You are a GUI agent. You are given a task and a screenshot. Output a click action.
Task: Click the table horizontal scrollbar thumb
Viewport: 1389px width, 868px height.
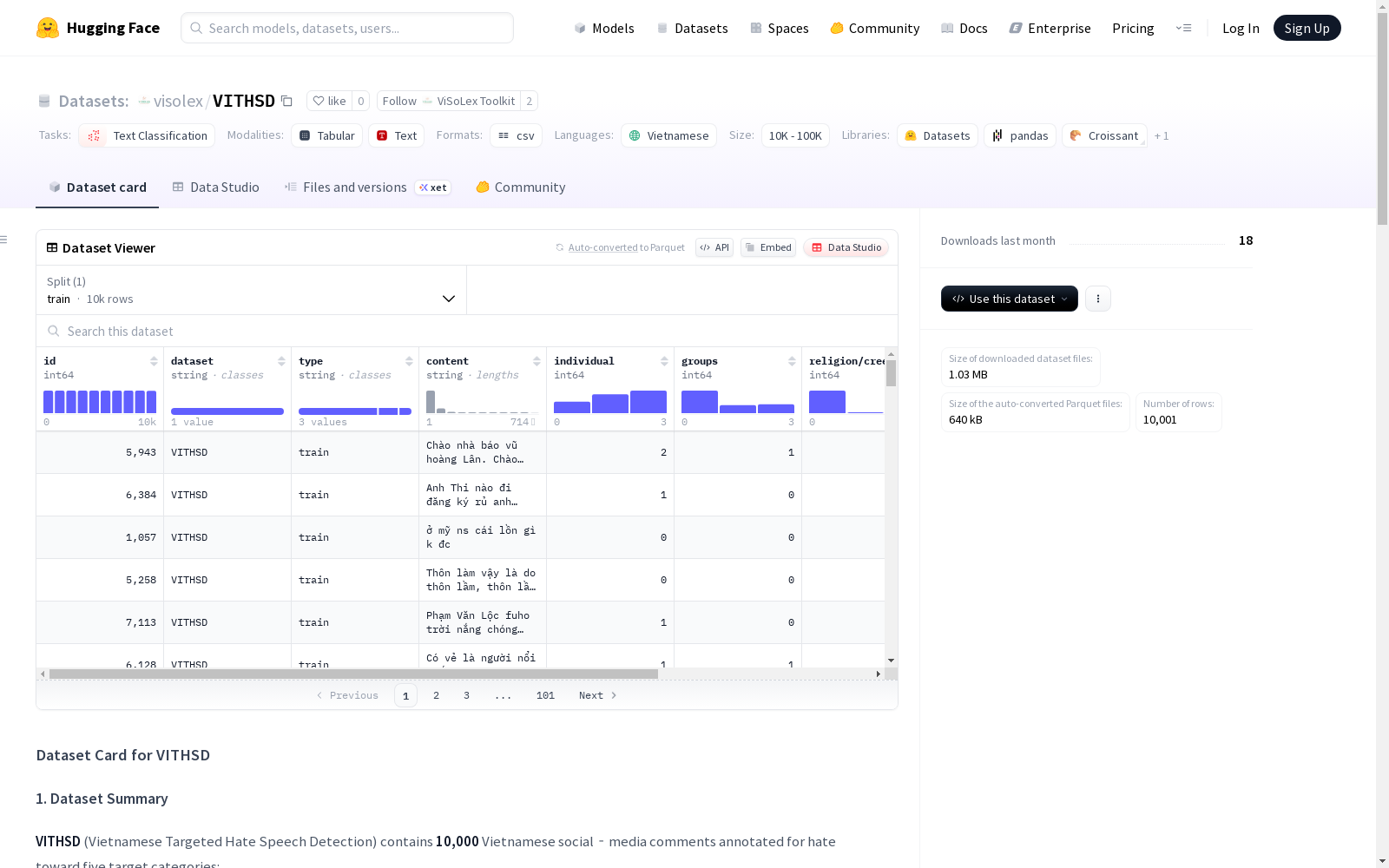click(353, 674)
